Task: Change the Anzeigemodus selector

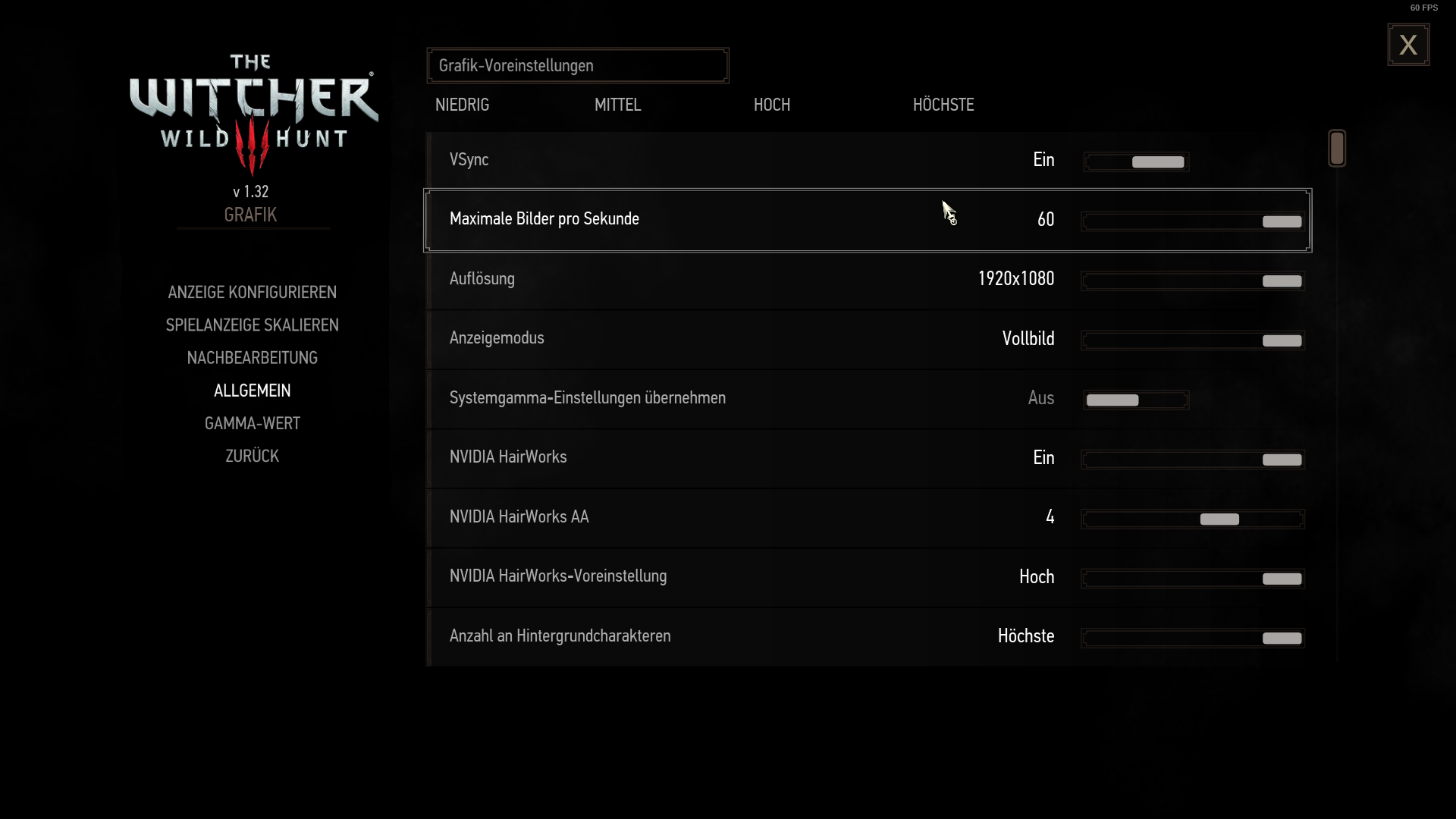Action: 1193,340
